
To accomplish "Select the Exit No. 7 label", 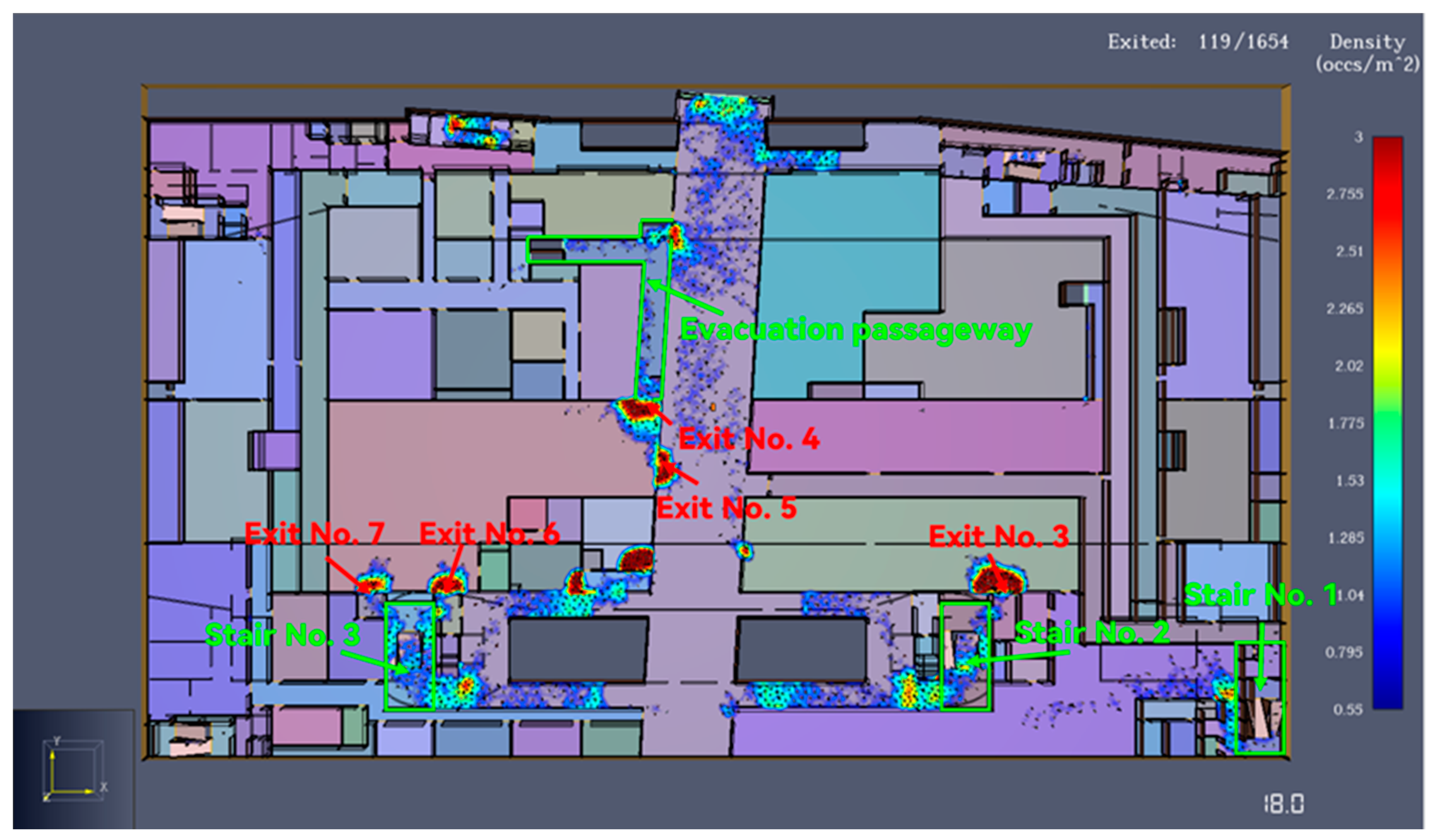I will pyautogui.click(x=314, y=533).
